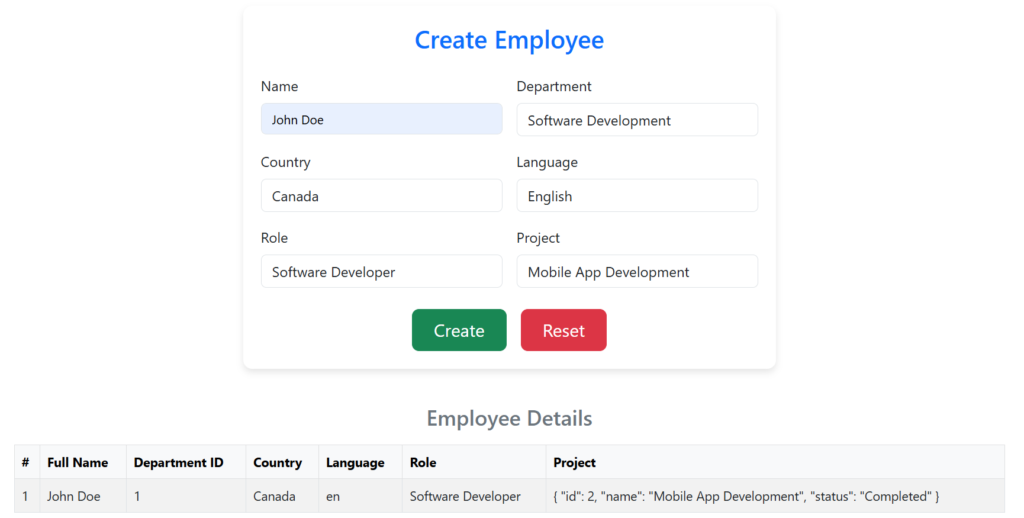
Task: Click the red Reset button
Action: click(564, 330)
